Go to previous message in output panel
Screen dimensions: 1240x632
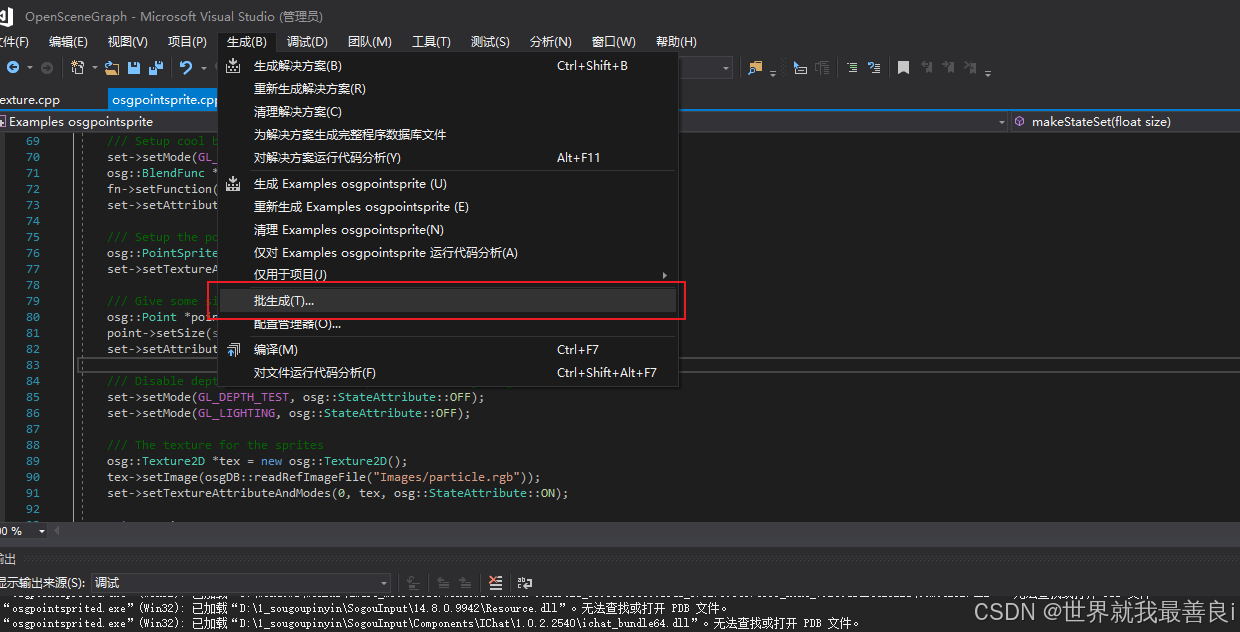(443, 583)
